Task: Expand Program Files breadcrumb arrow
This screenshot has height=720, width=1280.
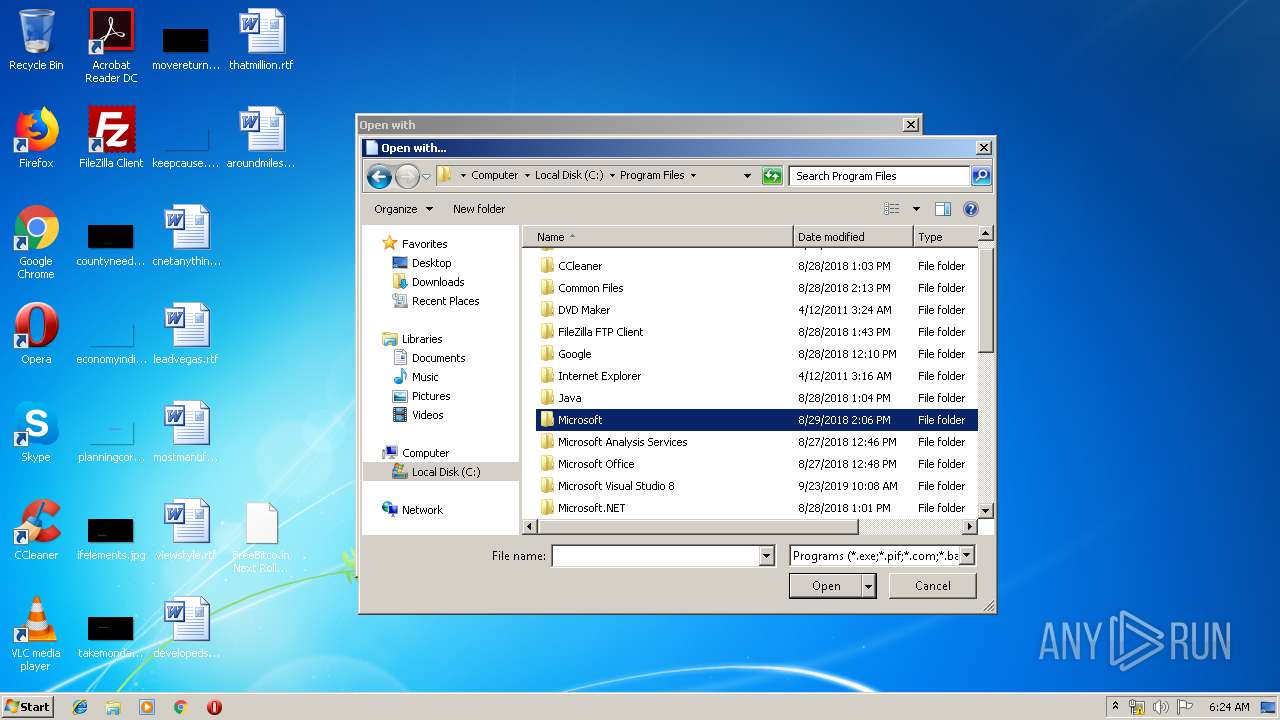Action: pos(693,175)
